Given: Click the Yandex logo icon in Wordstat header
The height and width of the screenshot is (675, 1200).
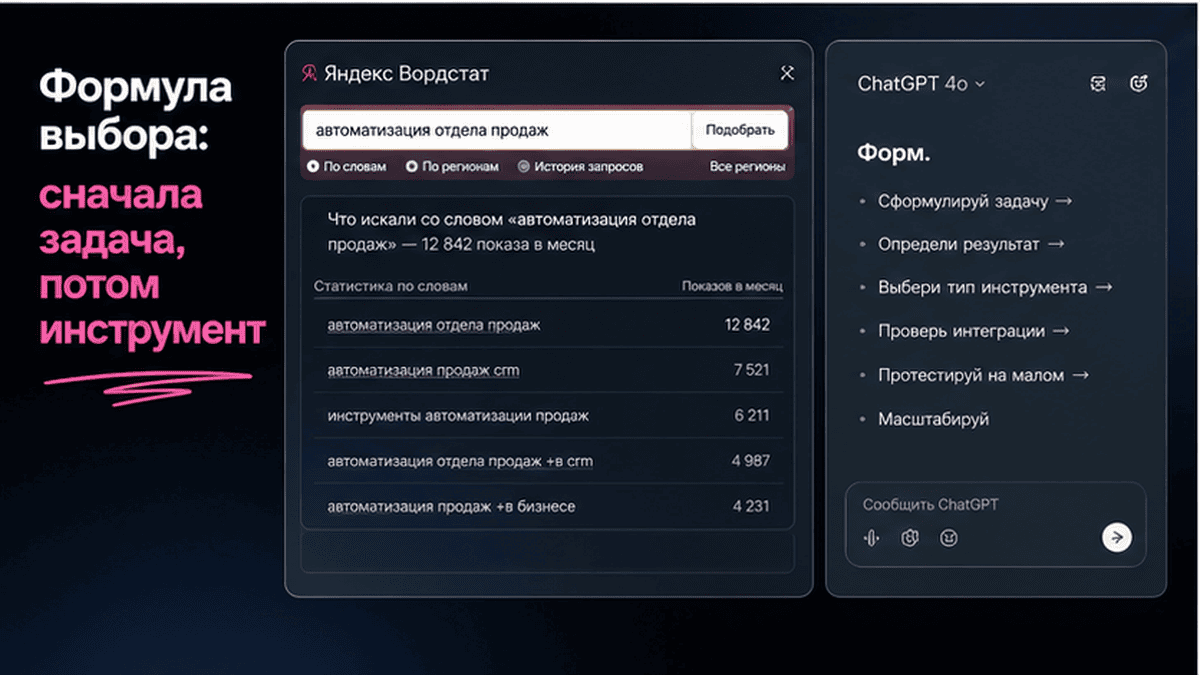Looking at the screenshot, I should 310,74.
